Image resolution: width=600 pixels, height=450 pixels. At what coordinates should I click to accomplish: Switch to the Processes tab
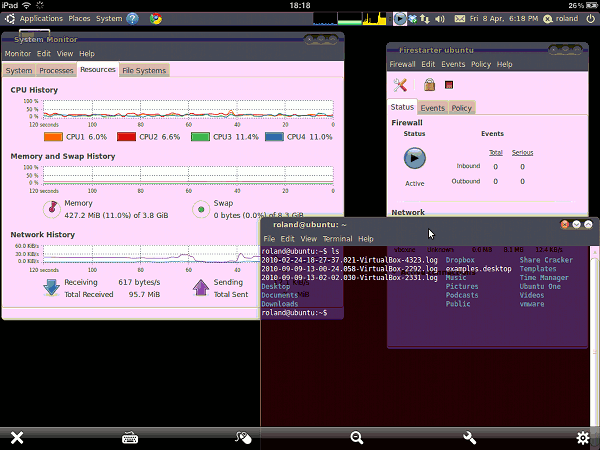point(56,70)
